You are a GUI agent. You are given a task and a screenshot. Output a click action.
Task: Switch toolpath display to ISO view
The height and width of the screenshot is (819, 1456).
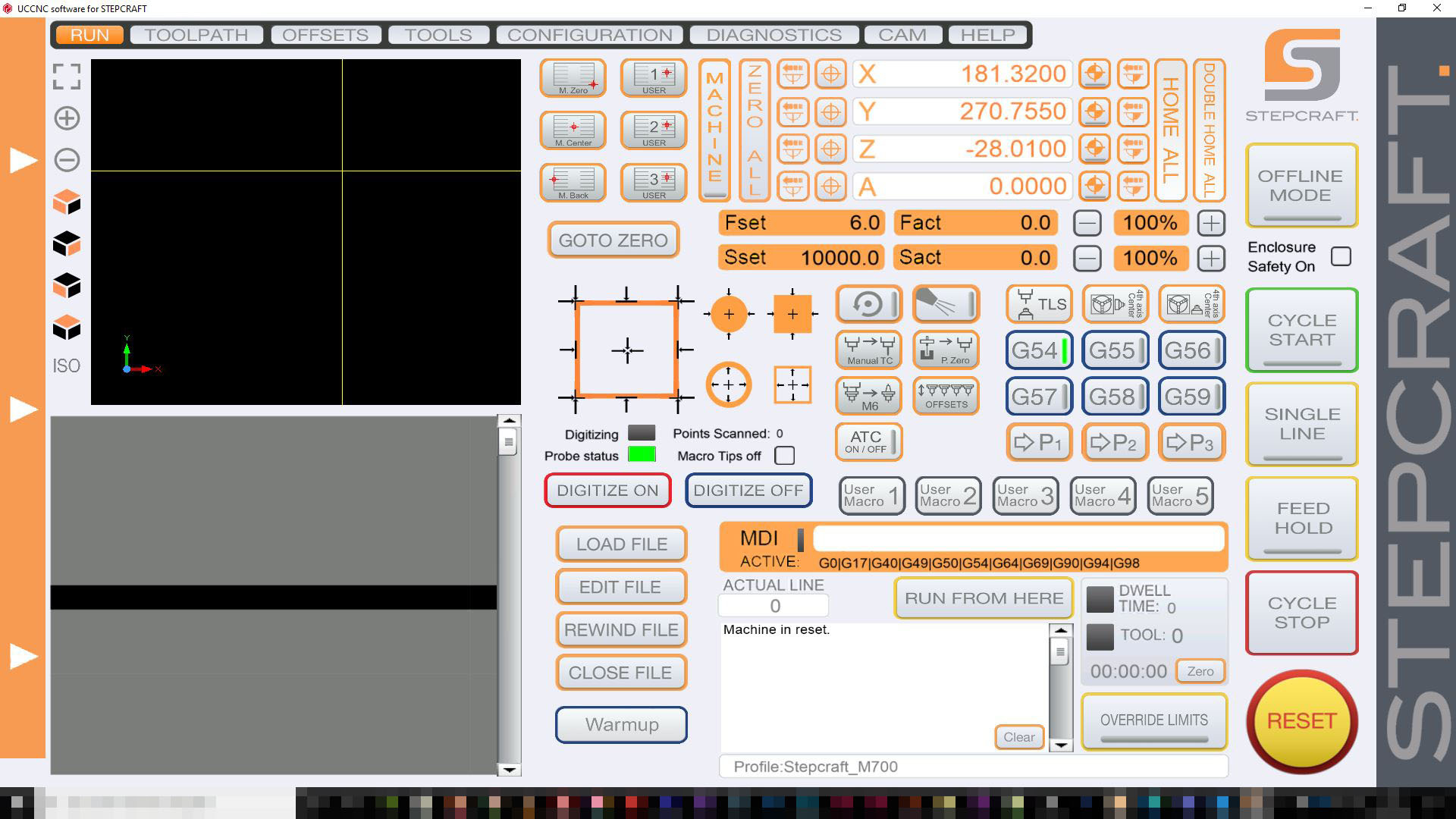point(67,366)
